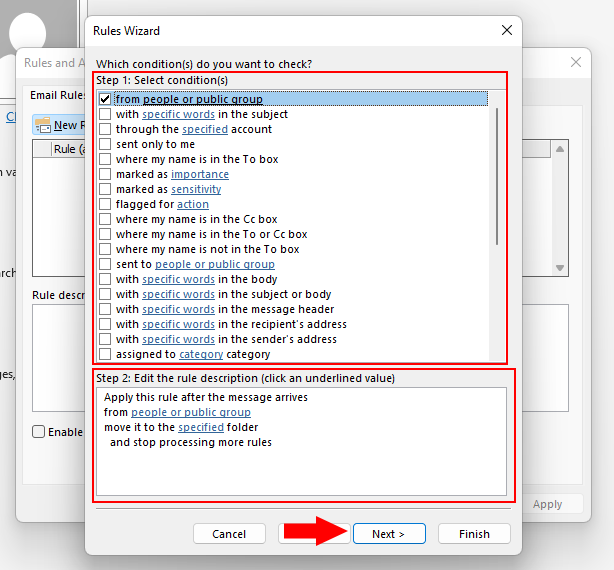614x570 pixels.
Task: Click the New Rule icon in background window
Action: pyautogui.click(x=43, y=125)
